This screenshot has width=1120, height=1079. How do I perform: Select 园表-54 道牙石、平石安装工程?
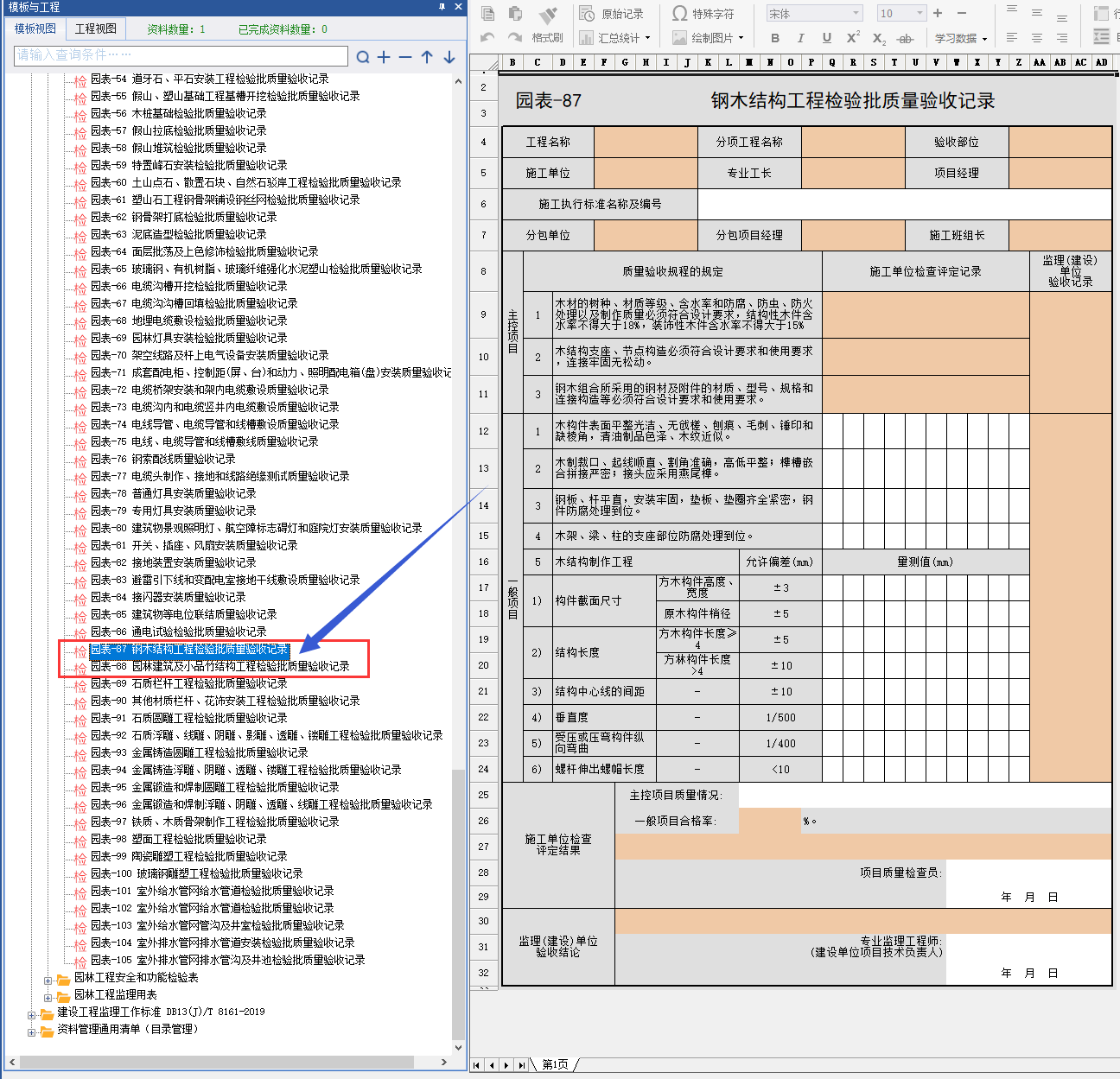(210, 79)
